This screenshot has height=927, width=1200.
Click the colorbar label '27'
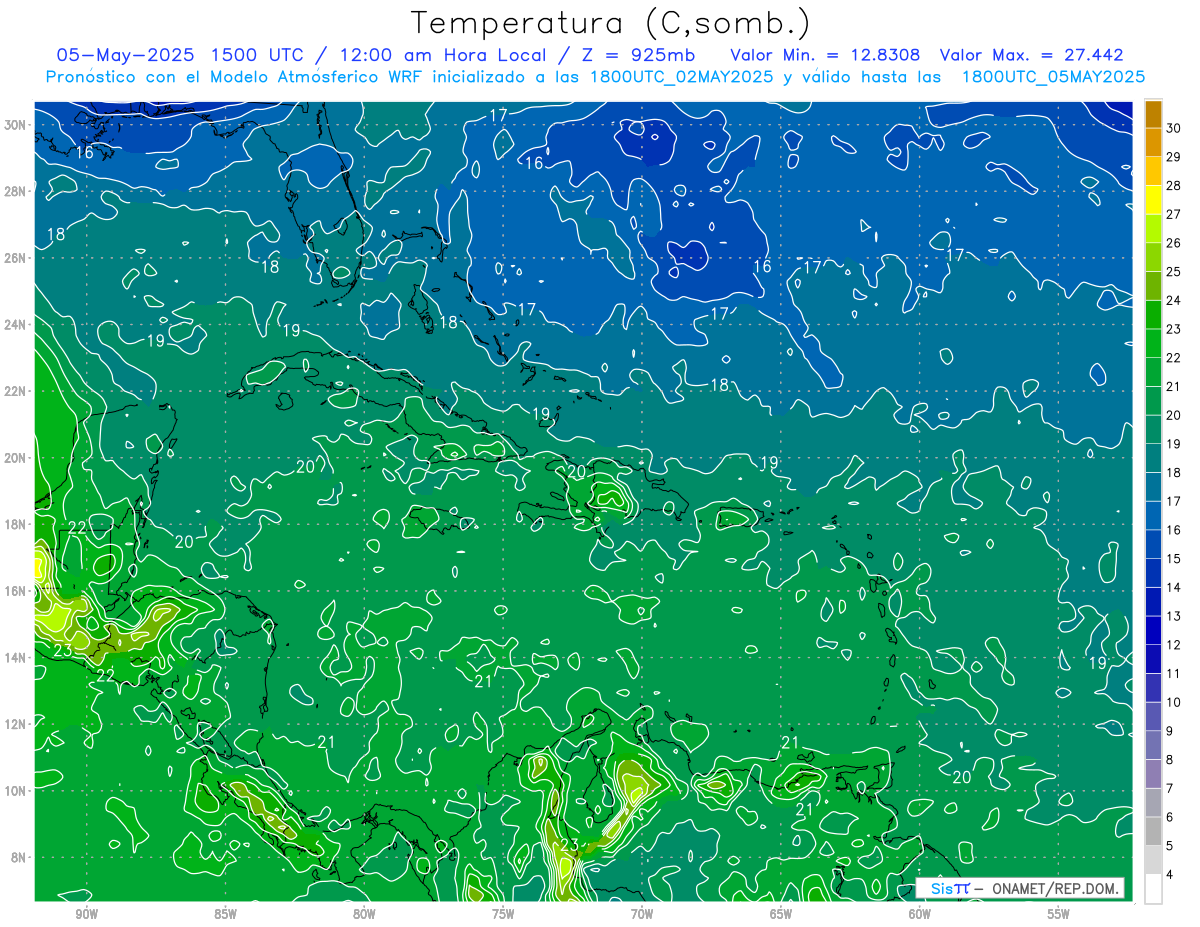[x=1174, y=214]
